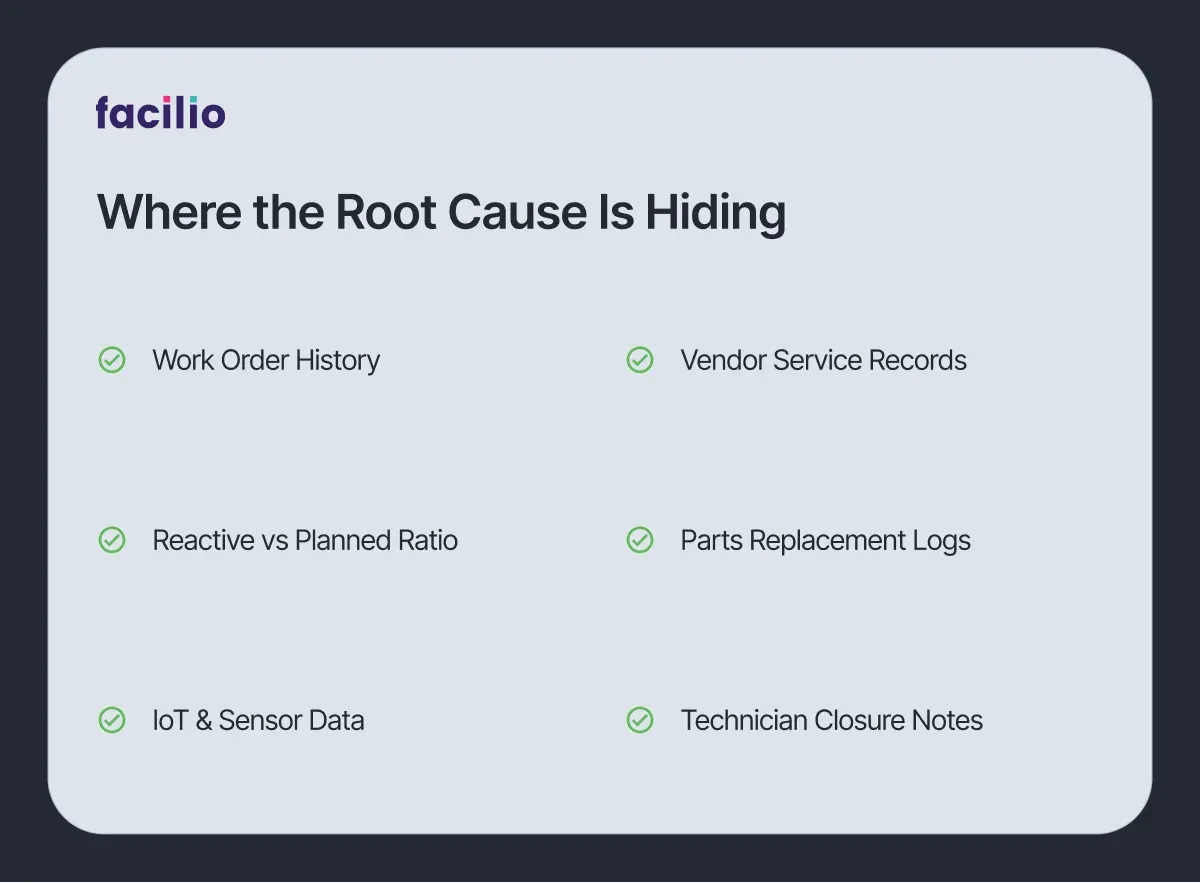Click the checkmark icon next to Vendor Service Records
The width and height of the screenshot is (1200, 883).
(x=640, y=360)
